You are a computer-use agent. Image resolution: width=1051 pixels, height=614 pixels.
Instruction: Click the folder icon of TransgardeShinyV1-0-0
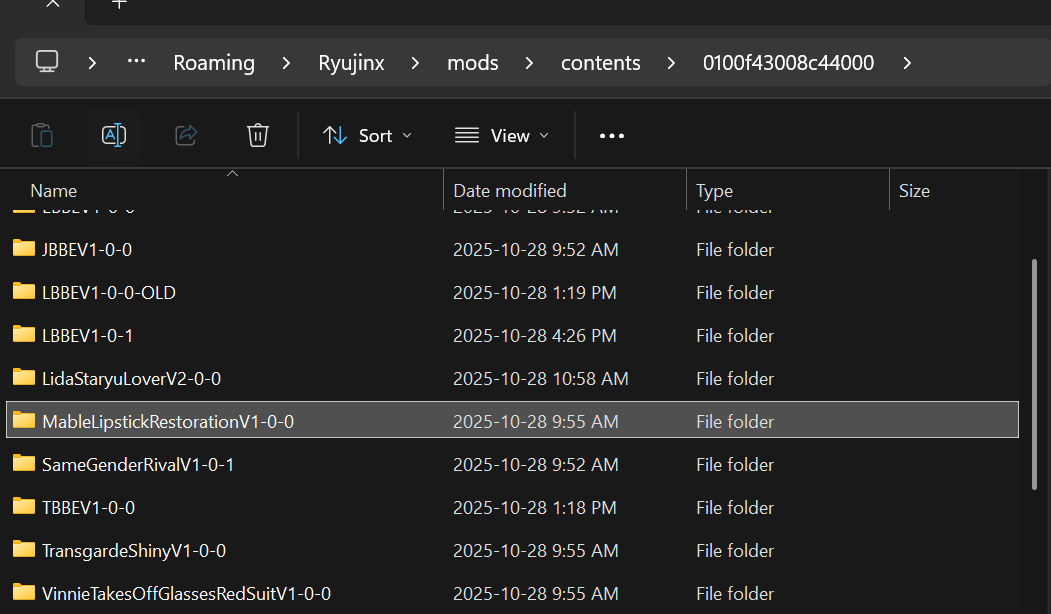tap(24, 550)
